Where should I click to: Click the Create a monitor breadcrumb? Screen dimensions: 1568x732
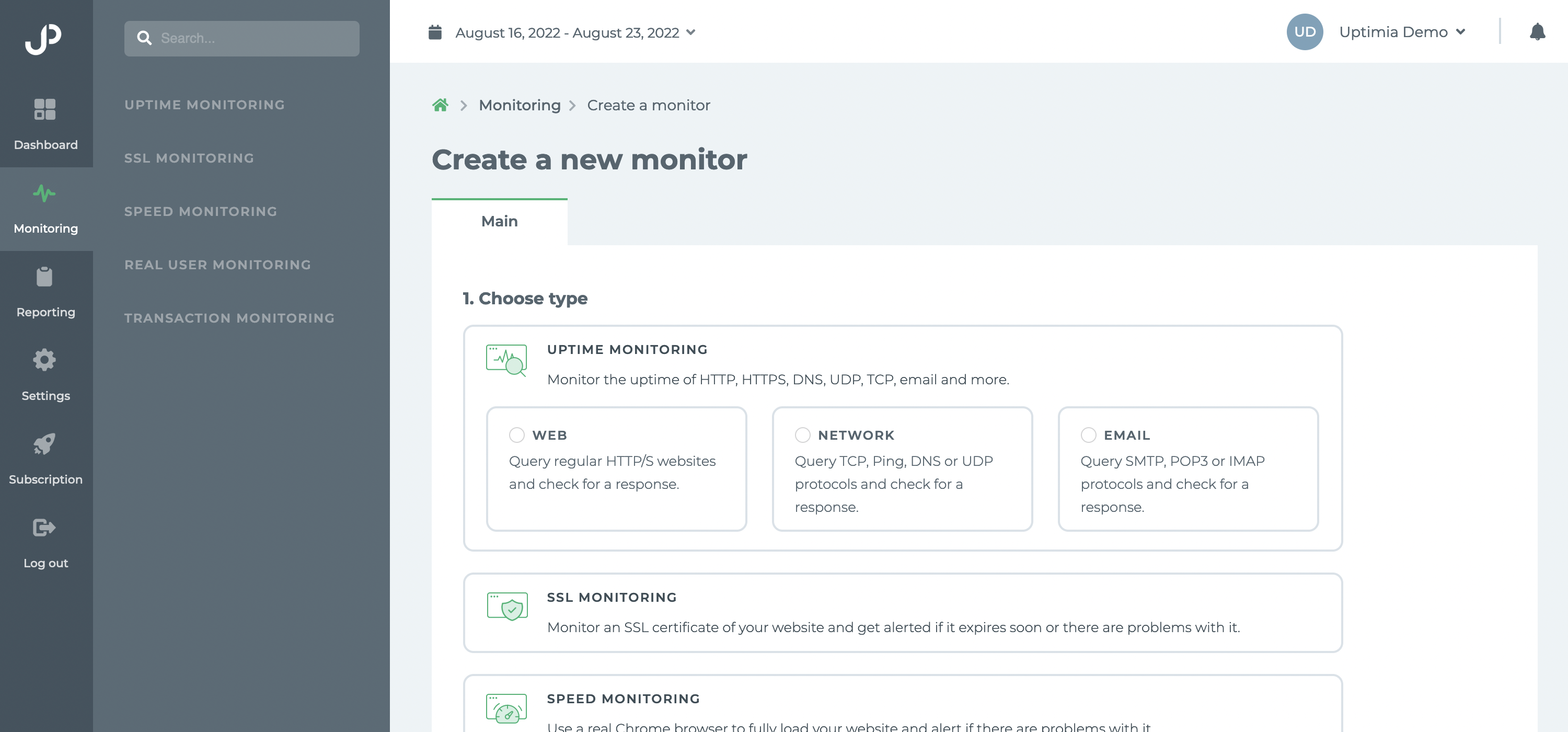pyautogui.click(x=648, y=105)
